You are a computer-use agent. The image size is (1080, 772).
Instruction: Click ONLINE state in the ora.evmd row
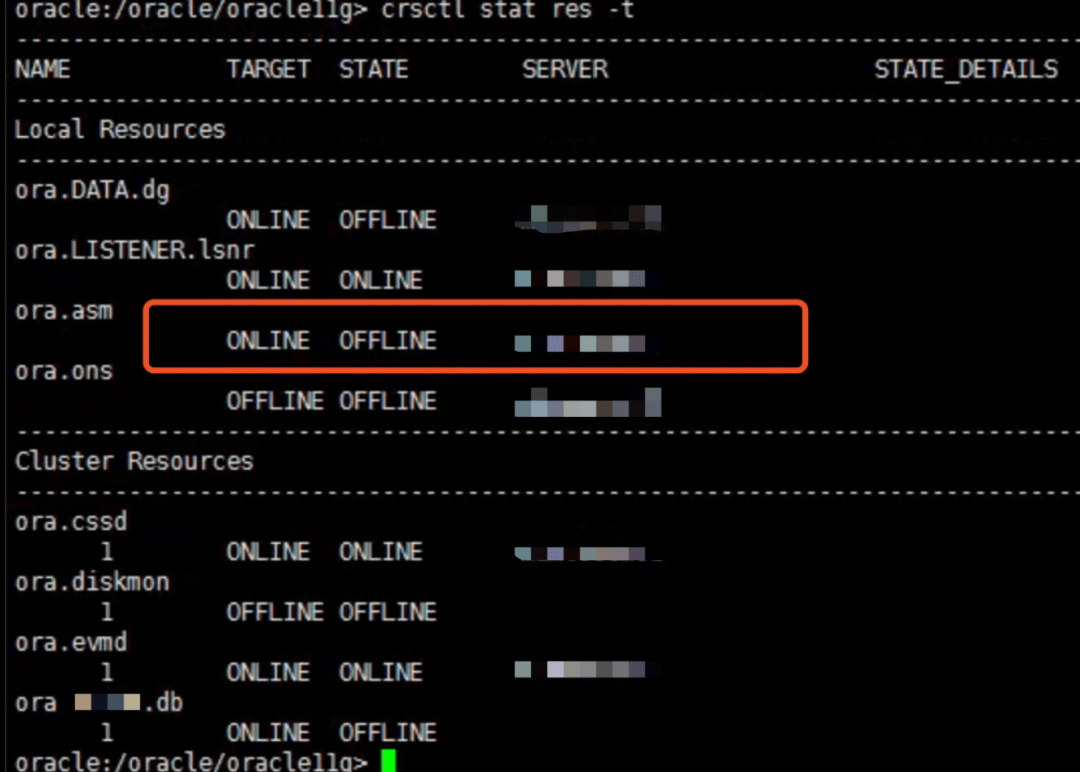pos(380,673)
